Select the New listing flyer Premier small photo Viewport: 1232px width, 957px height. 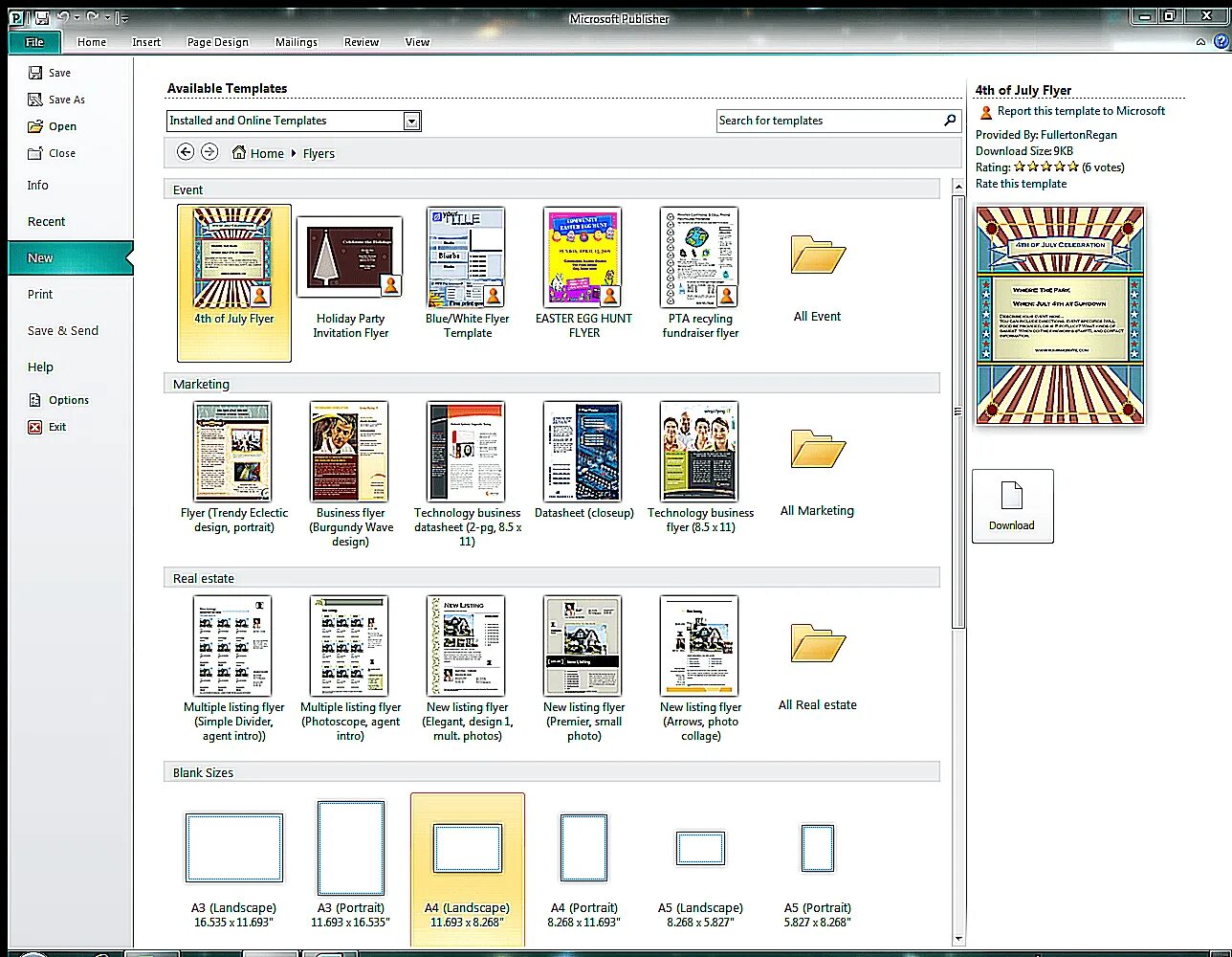tap(584, 670)
